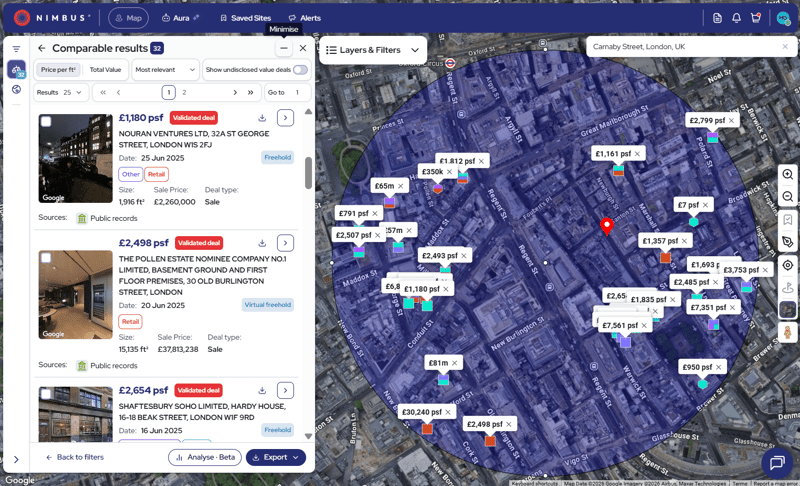Expand the left sidebar arrow at bottom

point(16,459)
